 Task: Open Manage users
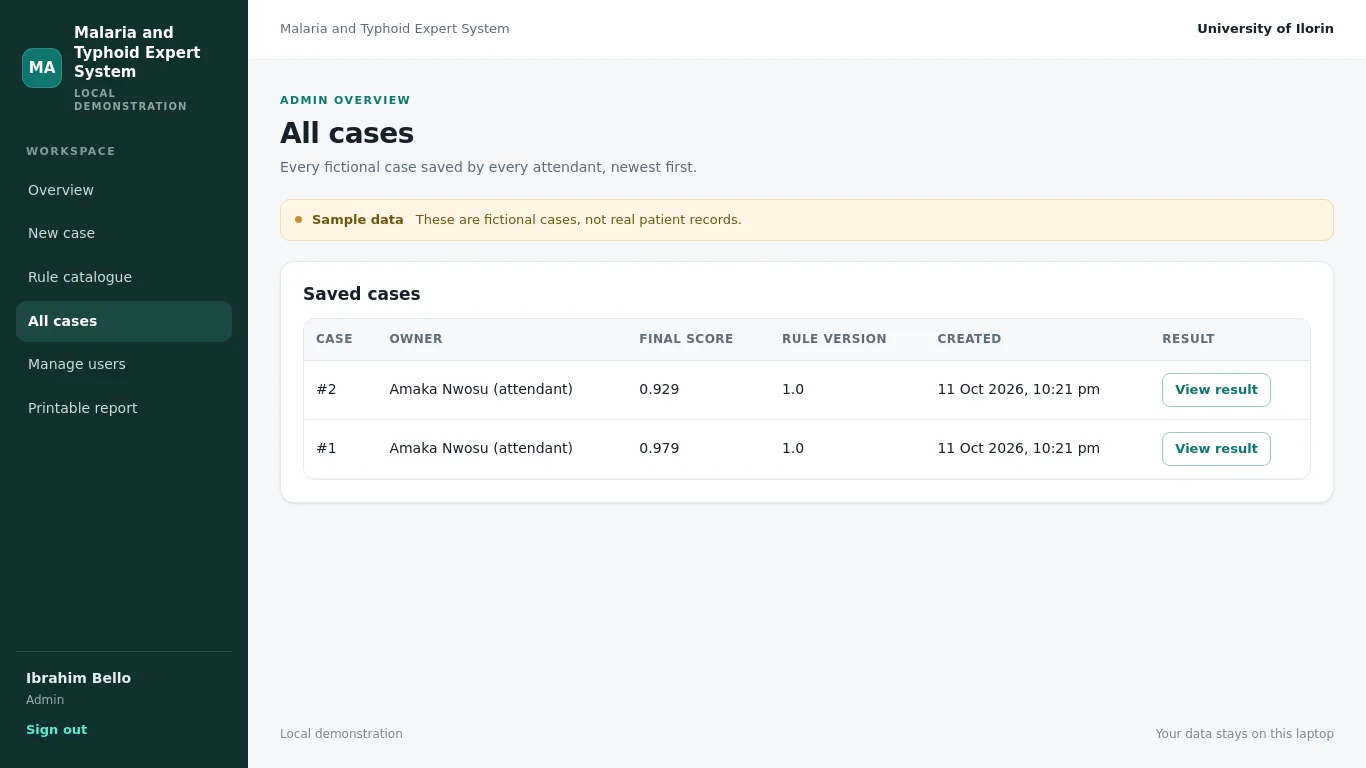tap(124, 364)
